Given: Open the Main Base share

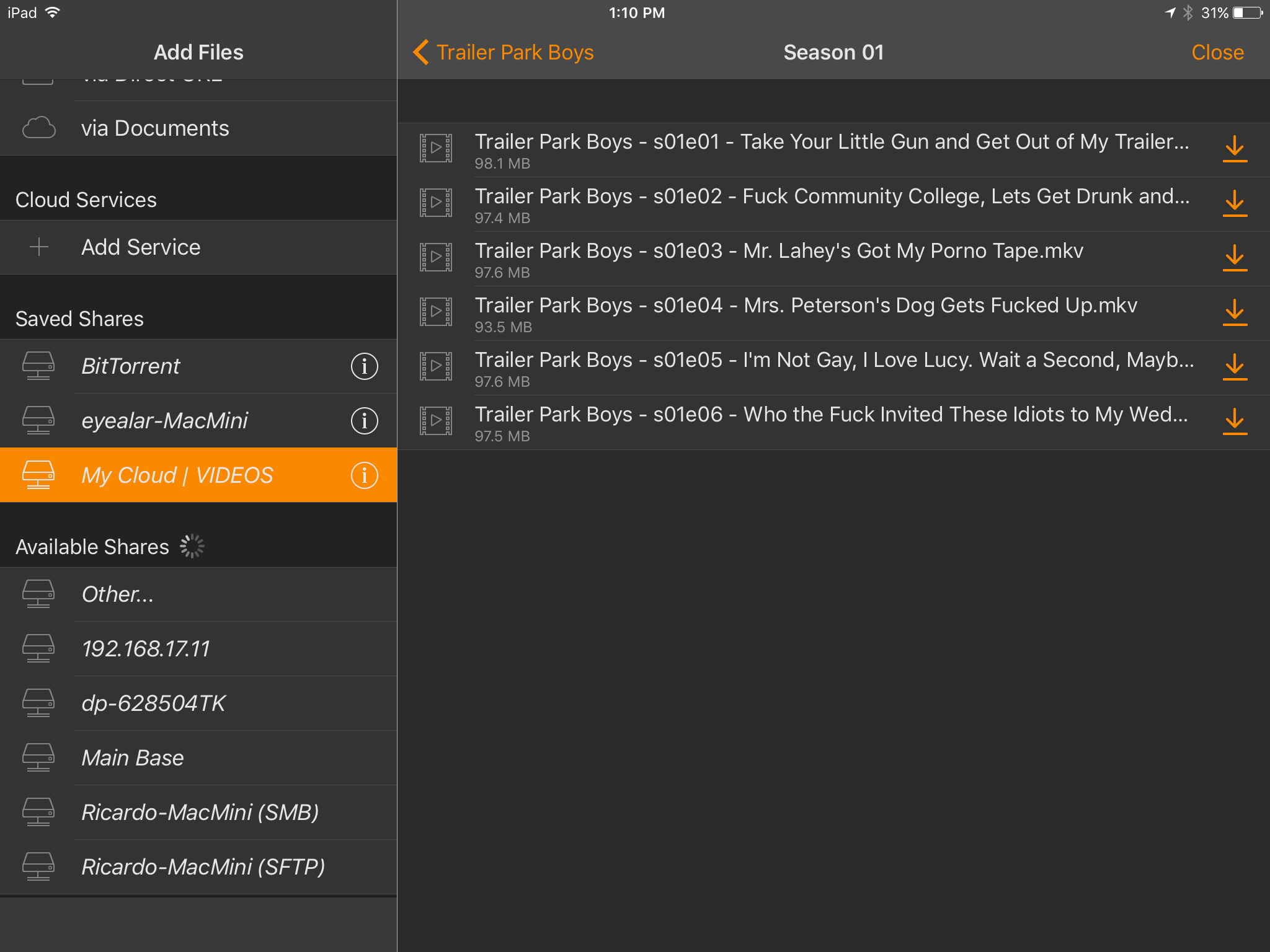Looking at the screenshot, I should (x=133, y=758).
